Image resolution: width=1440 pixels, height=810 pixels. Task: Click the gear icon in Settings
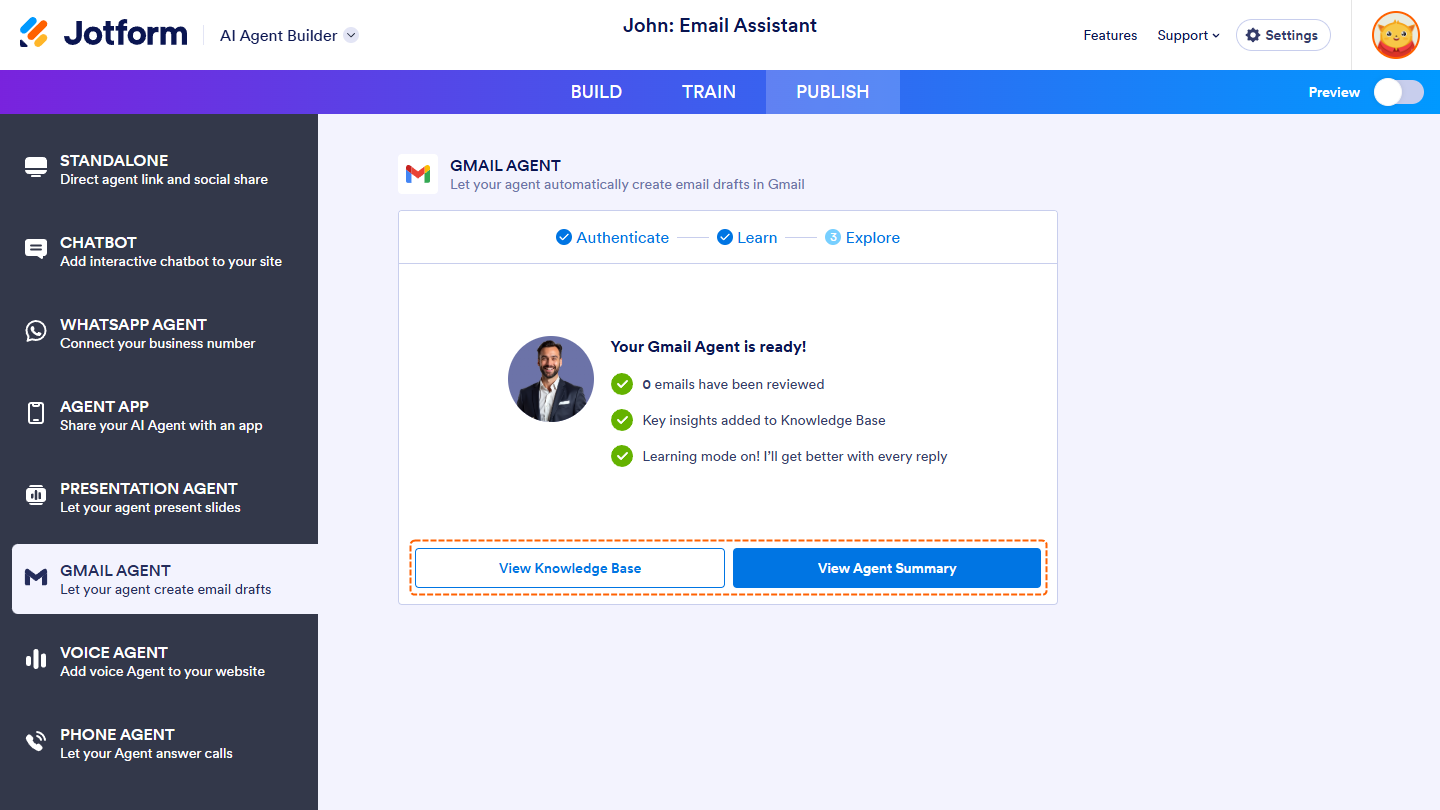point(1253,35)
